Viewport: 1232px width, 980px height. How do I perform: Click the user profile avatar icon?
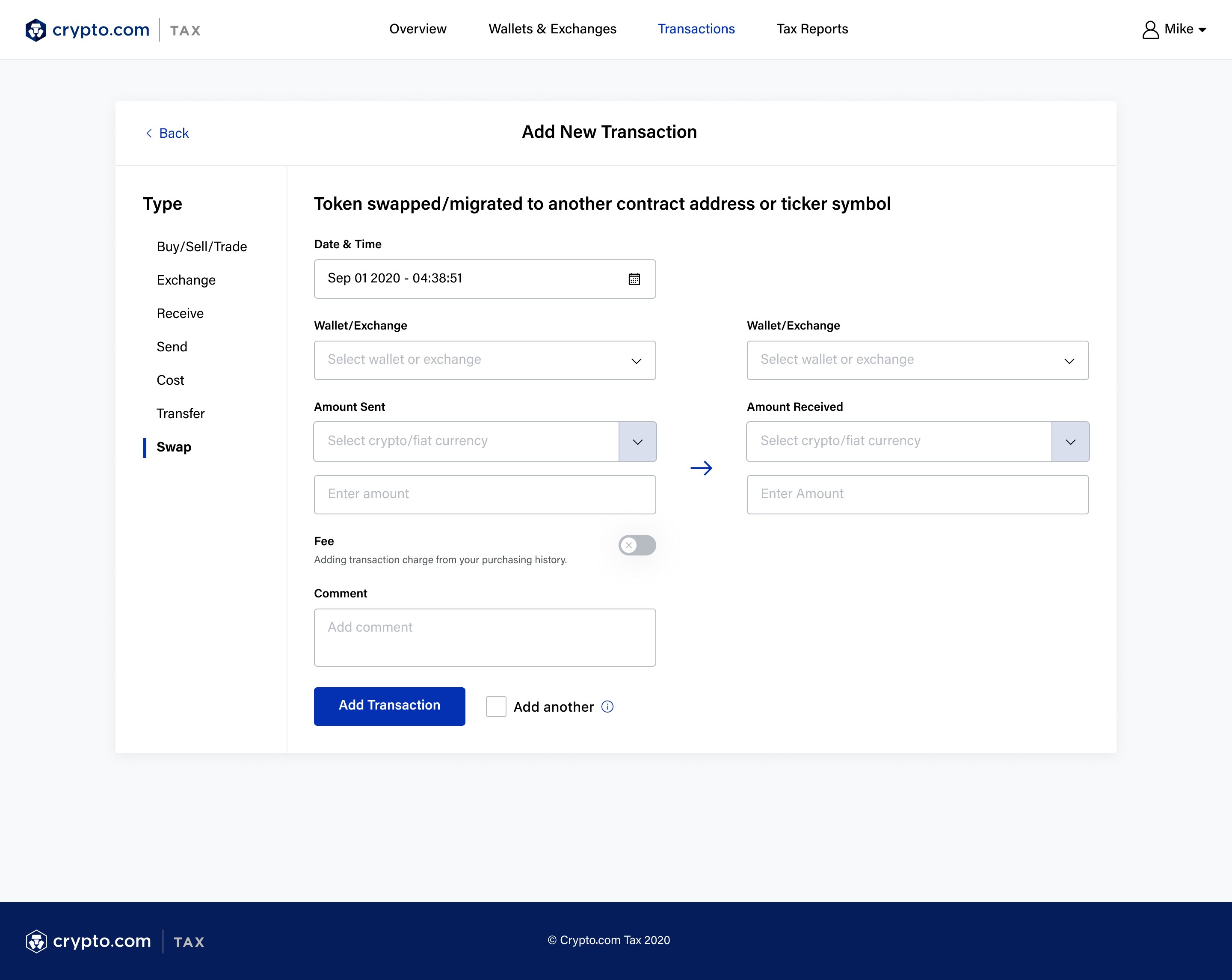click(x=1150, y=30)
